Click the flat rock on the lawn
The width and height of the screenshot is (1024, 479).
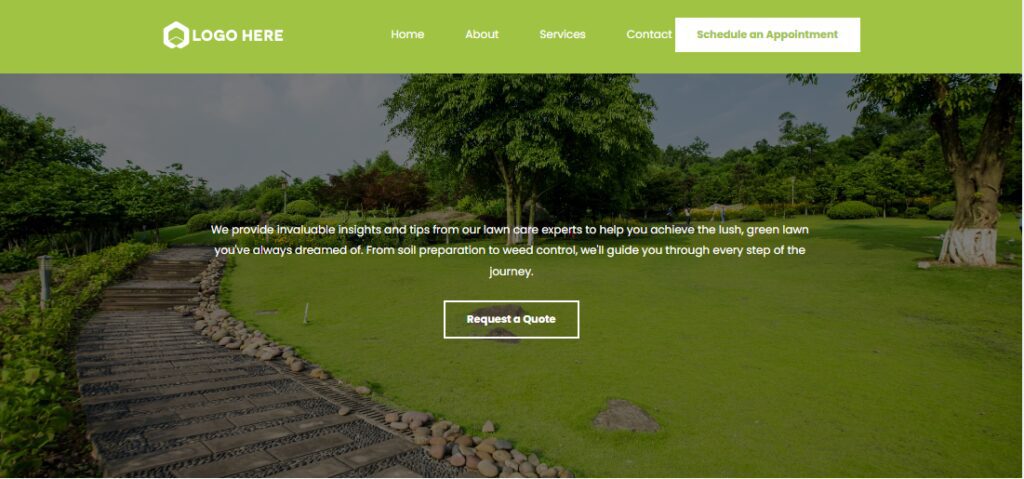pyautogui.click(x=626, y=416)
